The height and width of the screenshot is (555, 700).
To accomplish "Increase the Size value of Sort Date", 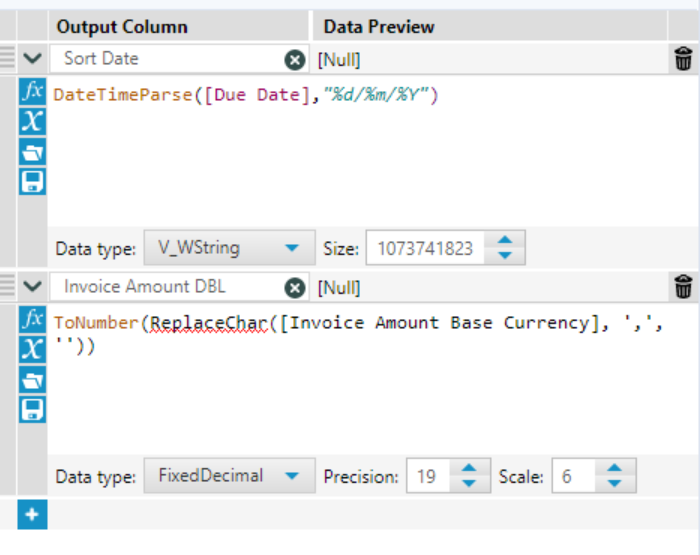I will pos(505,240).
